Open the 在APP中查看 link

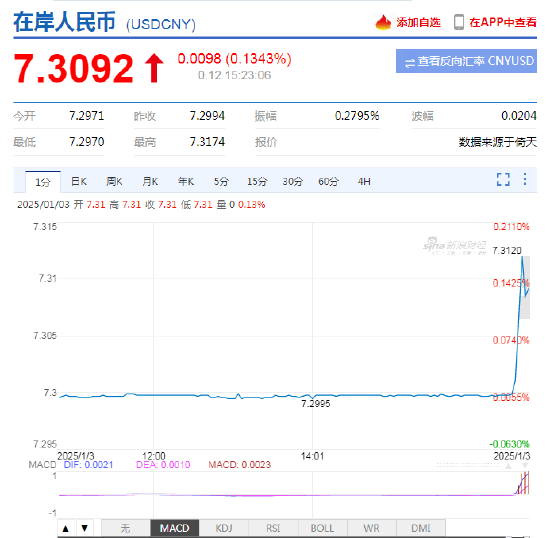pos(503,22)
